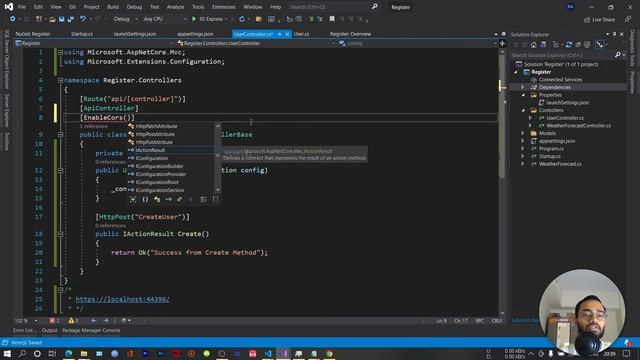Click IntelliSense list scroll down arrow
Viewport: 640px width, 360px height.
218,190
